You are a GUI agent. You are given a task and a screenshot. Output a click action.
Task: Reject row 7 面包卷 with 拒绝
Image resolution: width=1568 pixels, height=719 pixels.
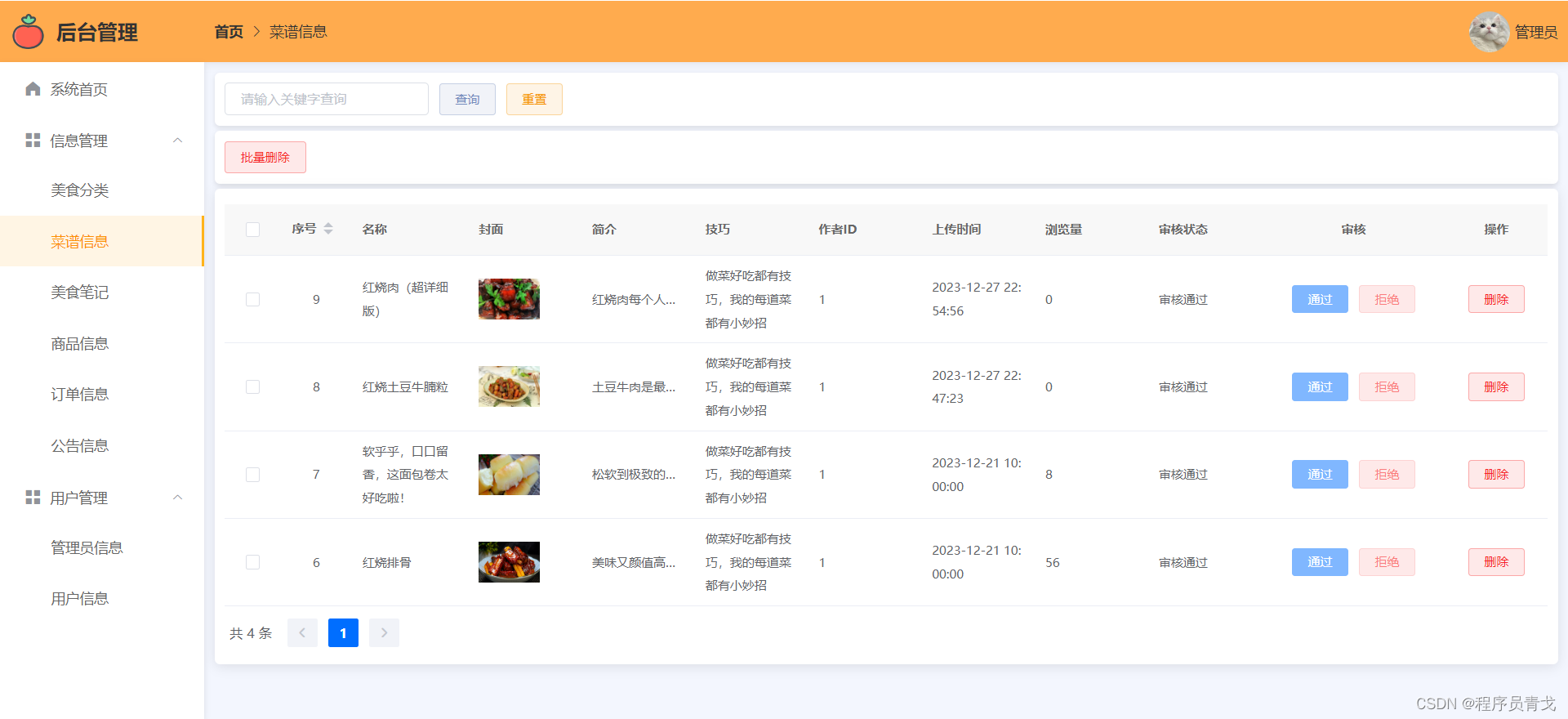coord(1387,474)
